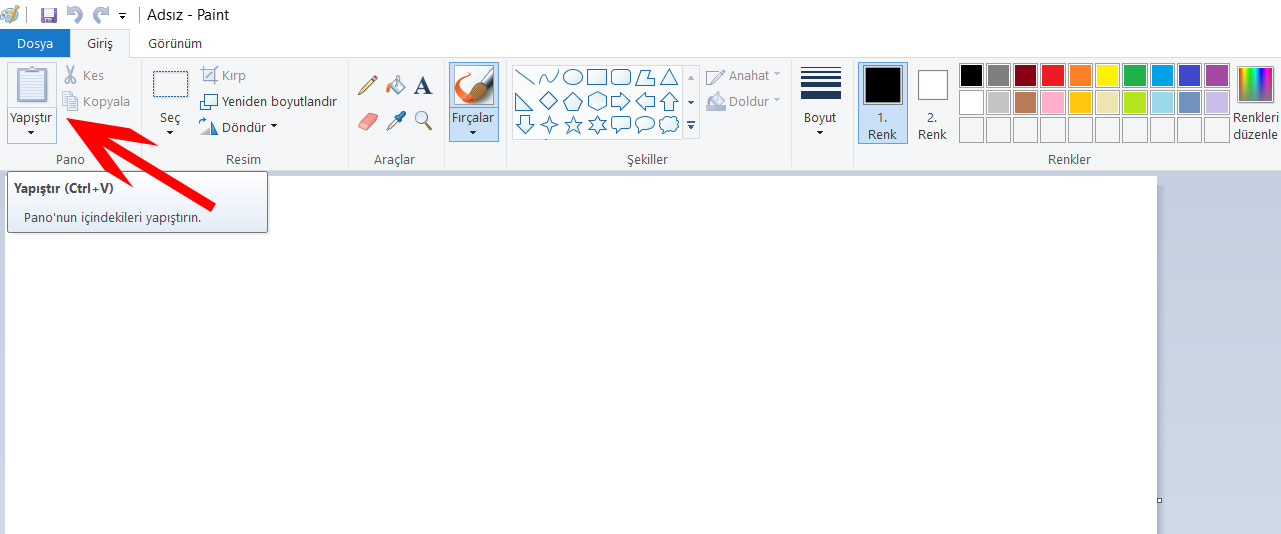This screenshot has width=1281, height=534.
Task: Click the Undo arrow in the quick access toolbar
Action: (74, 15)
